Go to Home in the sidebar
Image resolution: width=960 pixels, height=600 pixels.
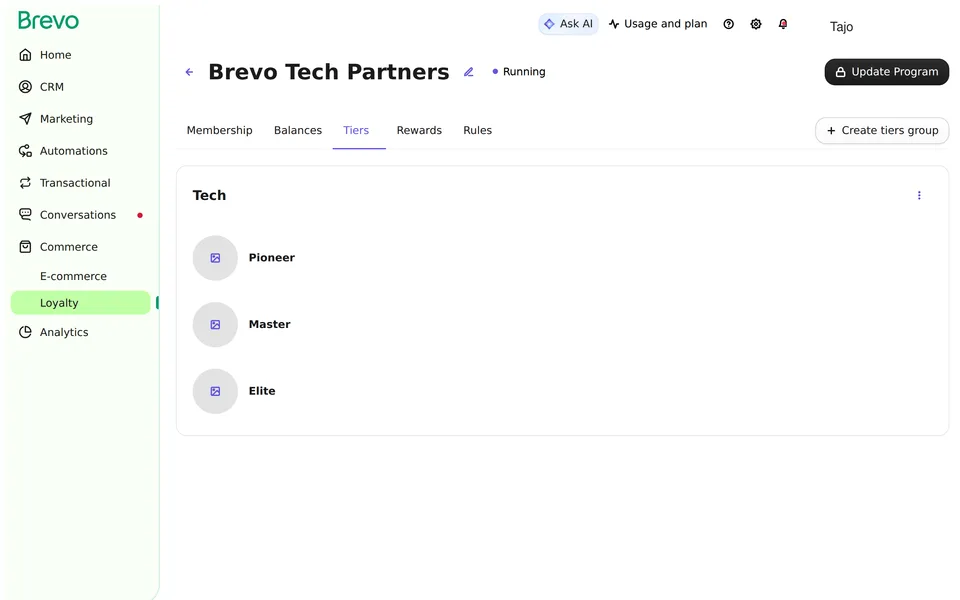pyautogui.click(x=56, y=54)
